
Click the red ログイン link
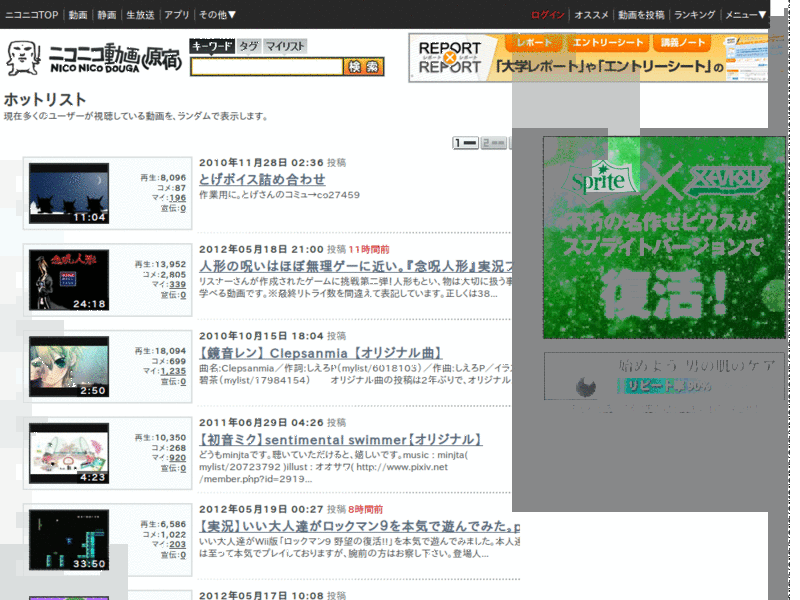coord(547,15)
